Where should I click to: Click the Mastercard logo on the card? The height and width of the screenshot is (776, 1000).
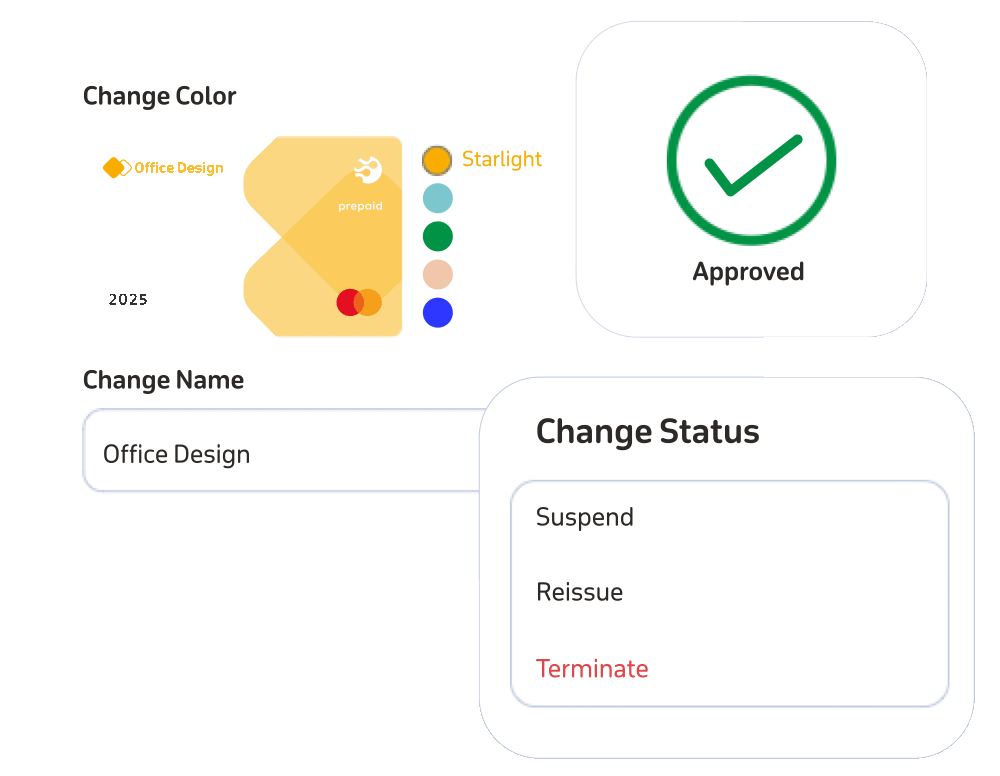click(x=359, y=302)
